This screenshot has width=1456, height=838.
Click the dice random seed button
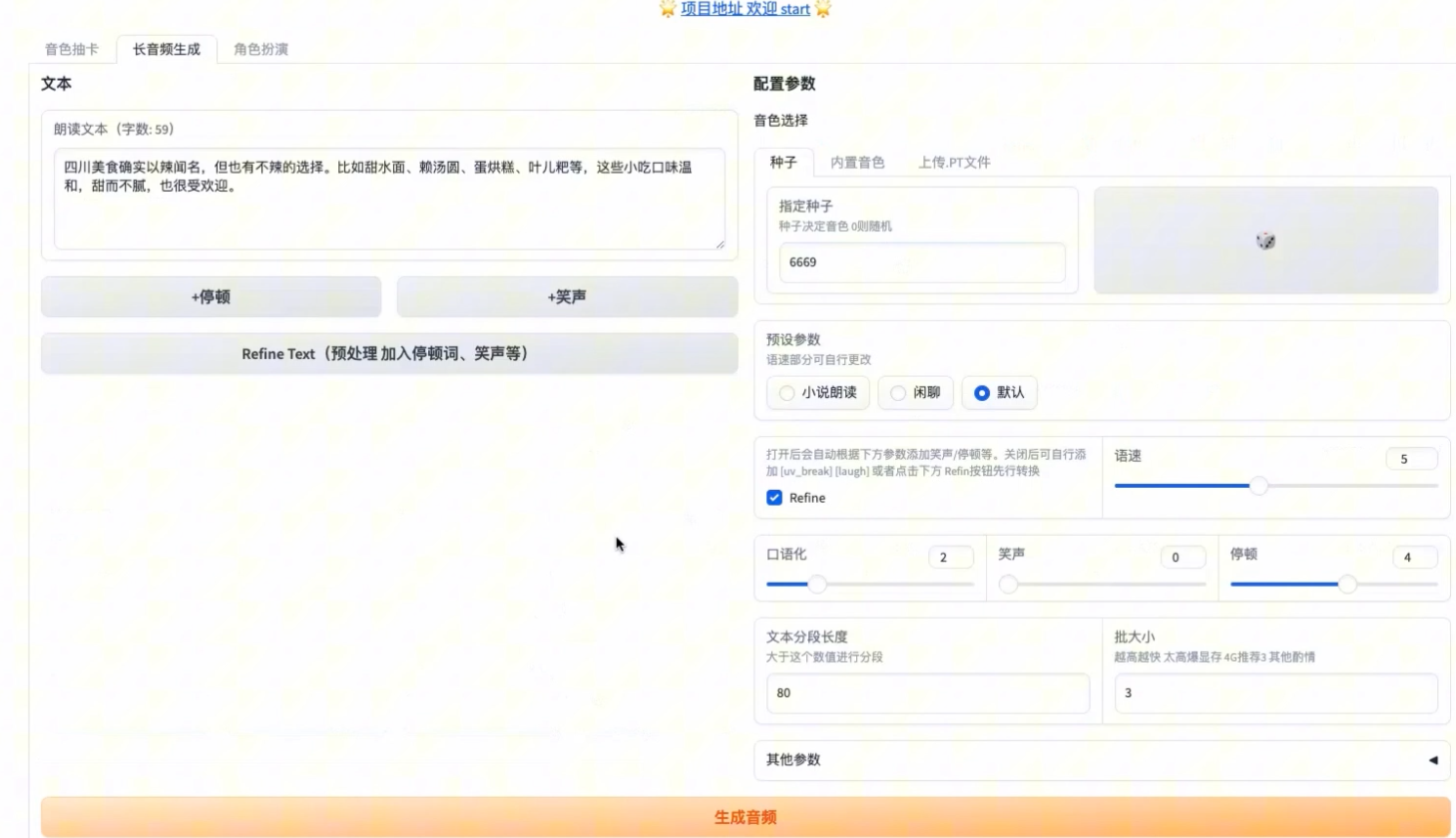tap(1265, 240)
